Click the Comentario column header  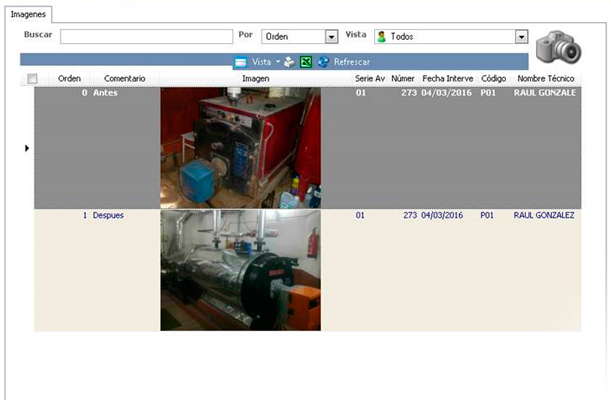point(125,79)
